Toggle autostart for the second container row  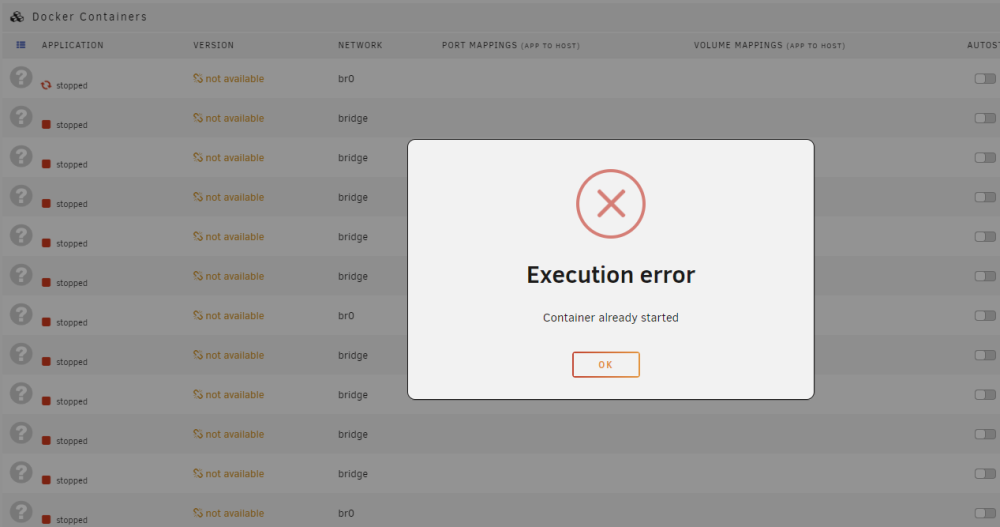[x=985, y=118]
